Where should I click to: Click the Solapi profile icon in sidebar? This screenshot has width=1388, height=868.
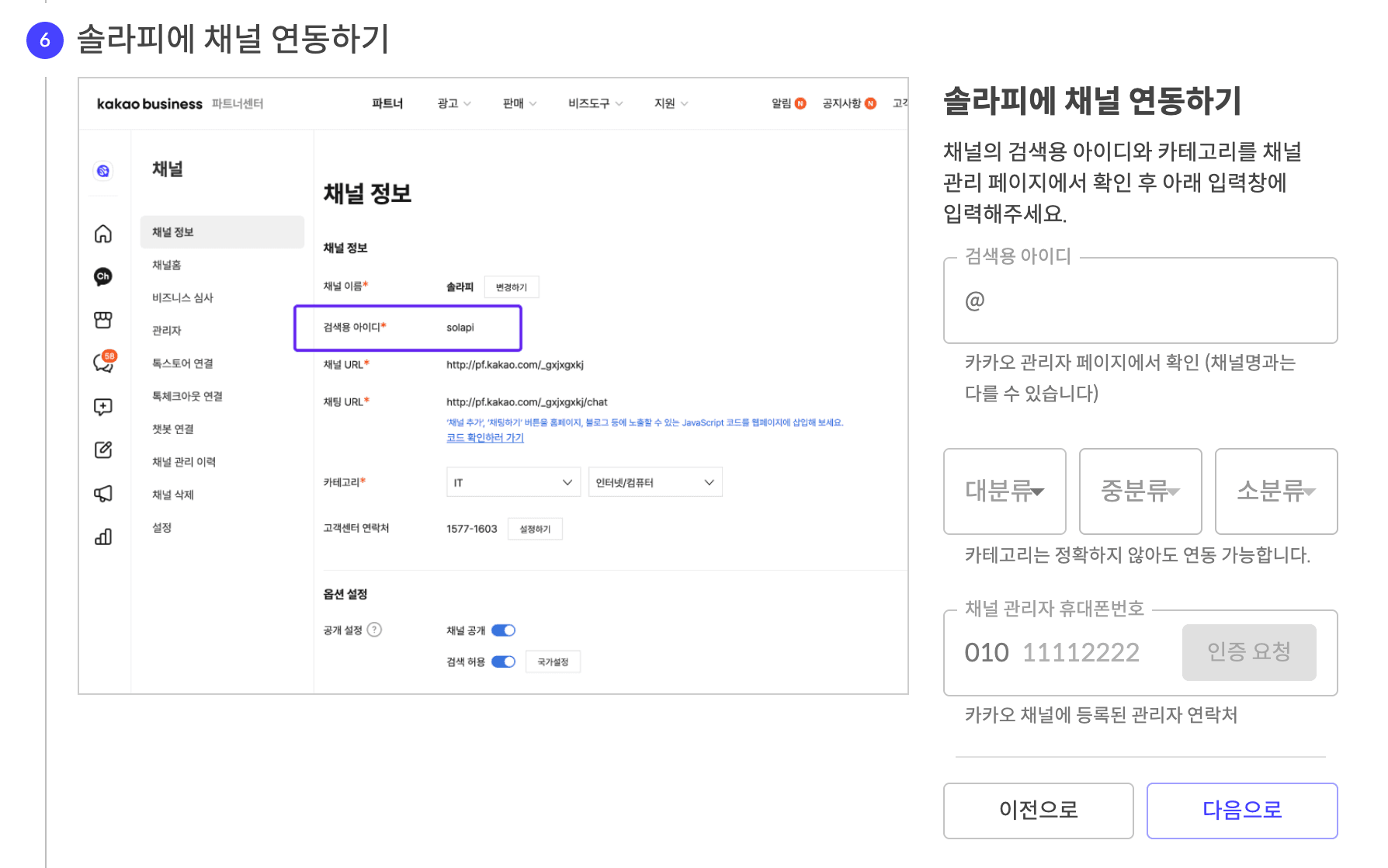click(x=103, y=171)
